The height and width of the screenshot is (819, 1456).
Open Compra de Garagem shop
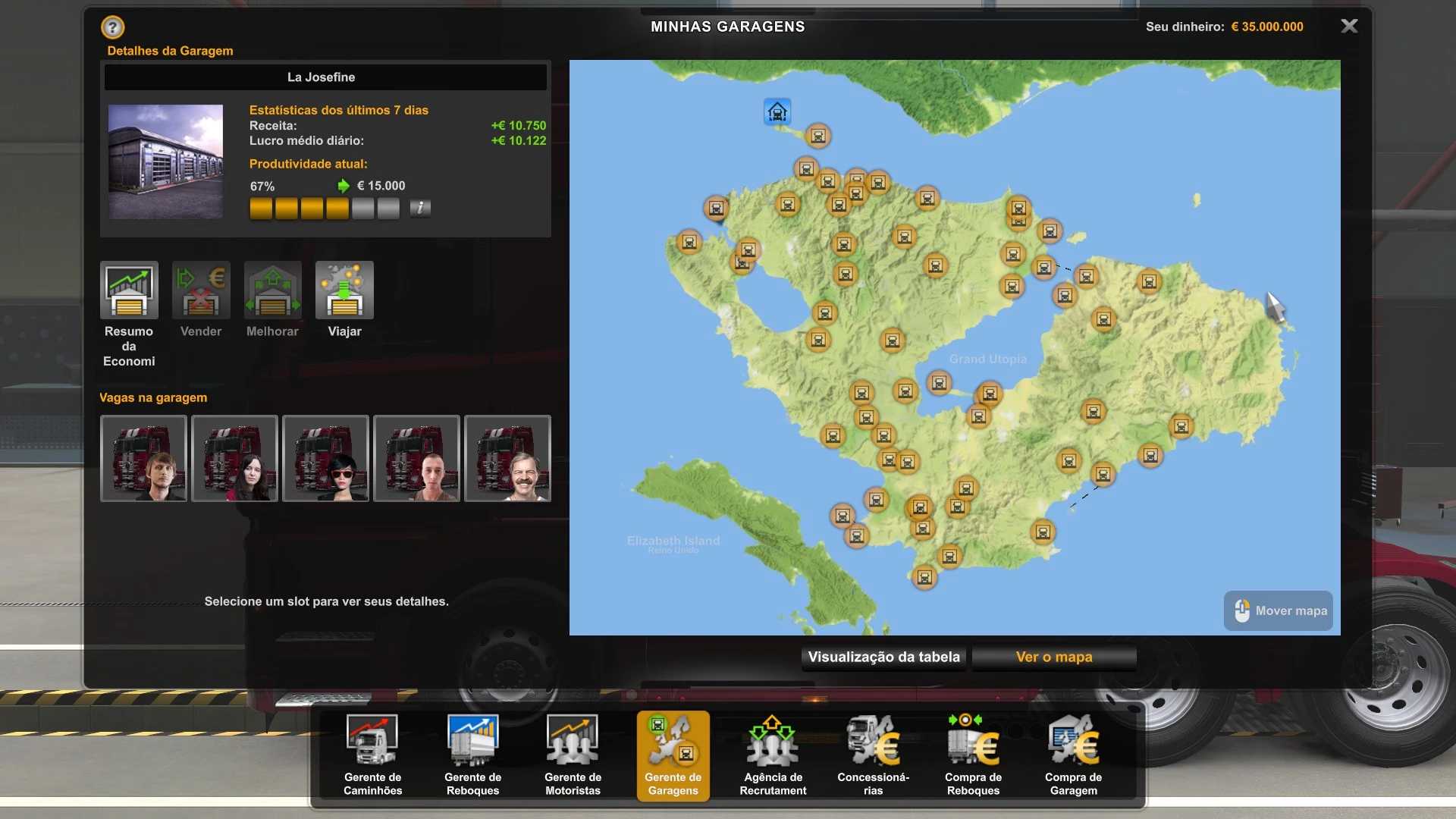tap(1073, 755)
